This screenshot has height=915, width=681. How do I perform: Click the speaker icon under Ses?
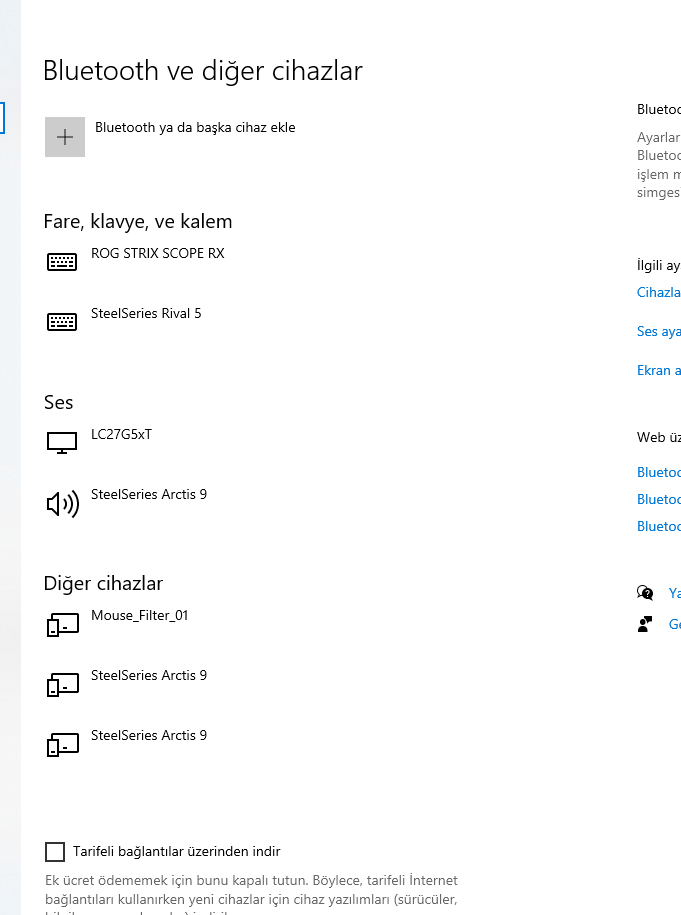(x=62, y=504)
